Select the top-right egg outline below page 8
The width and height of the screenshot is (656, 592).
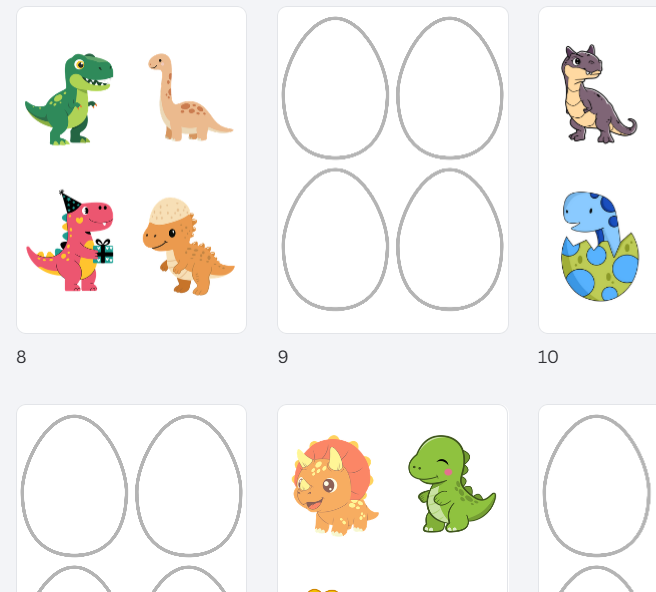(x=189, y=486)
